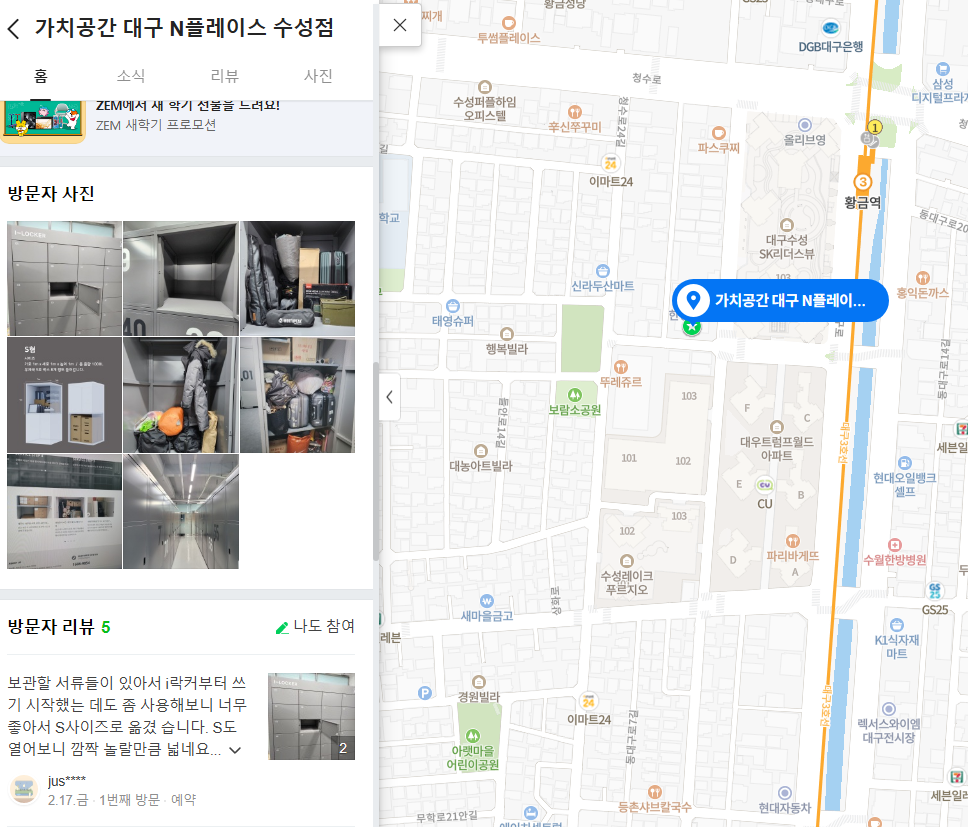This screenshot has width=968, height=827.
Task: Open the ZEM 새학기 프로모션 banner
Action: pyautogui.click(x=185, y=121)
